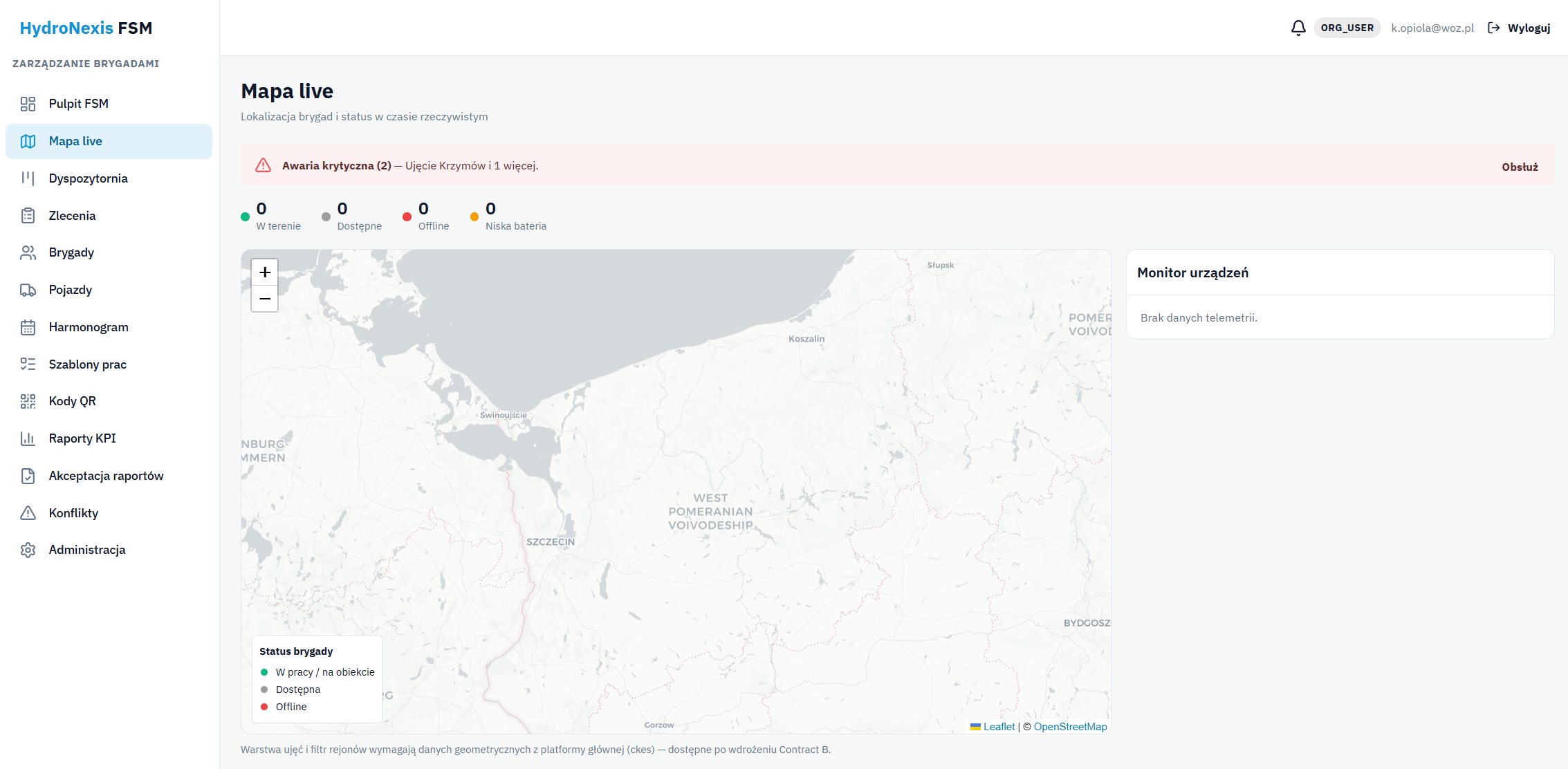Click the Pojazdy truck icon
This screenshot has height=769, width=1568.
(28, 290)
